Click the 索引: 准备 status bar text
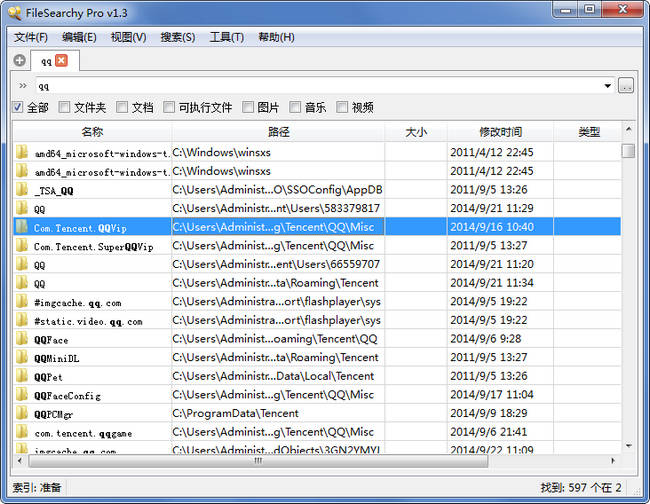This screenshot has height=504, width=650. 36,487
